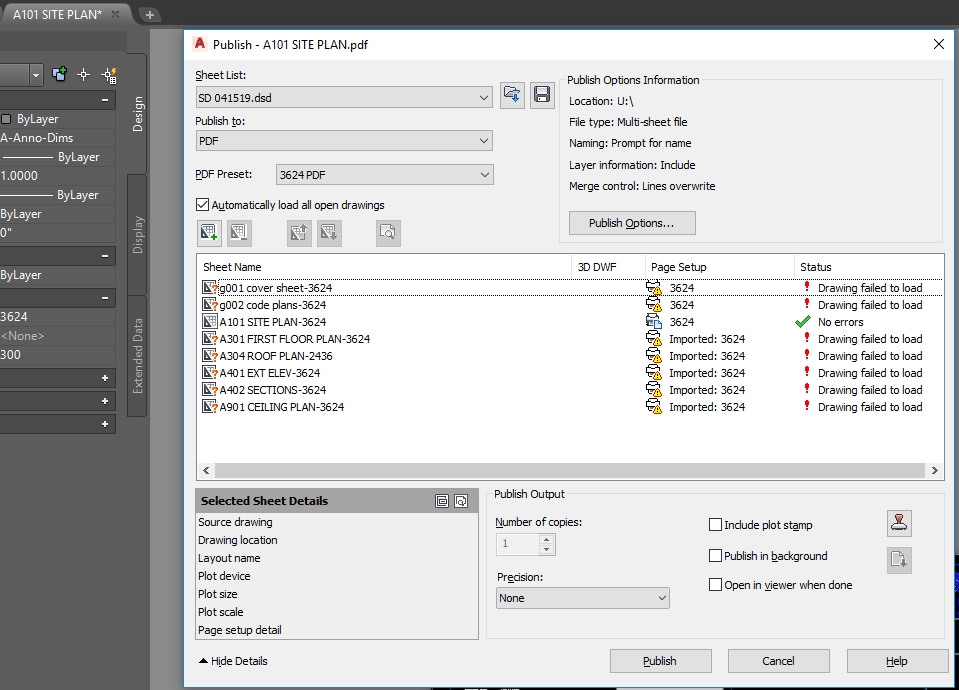Screen dimensions: 959x690
Task: Open the PDF Preset dropdown
Action: 486,174
